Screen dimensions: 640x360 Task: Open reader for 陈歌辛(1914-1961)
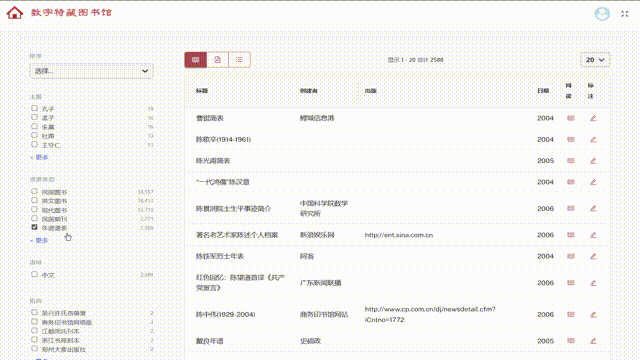[571, 140]
